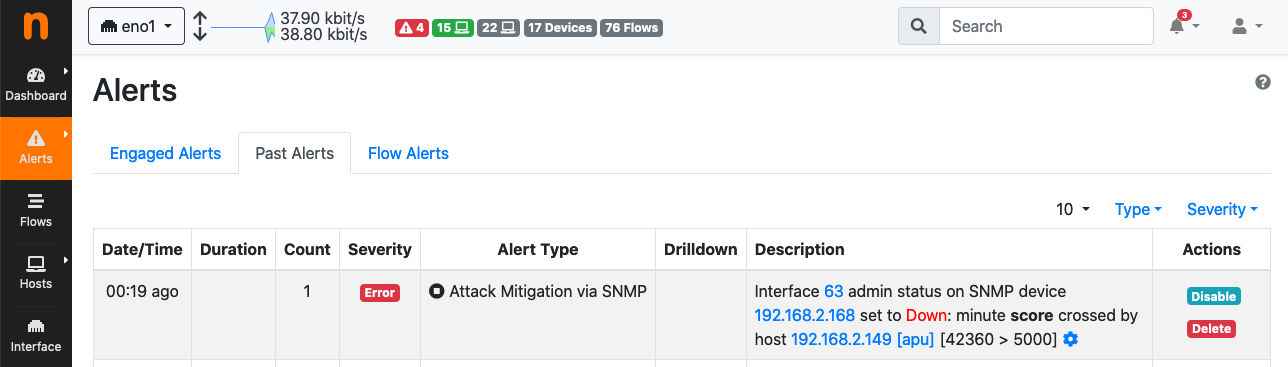
Task: Click the red Error severity badge
Action: coord(380,293)
